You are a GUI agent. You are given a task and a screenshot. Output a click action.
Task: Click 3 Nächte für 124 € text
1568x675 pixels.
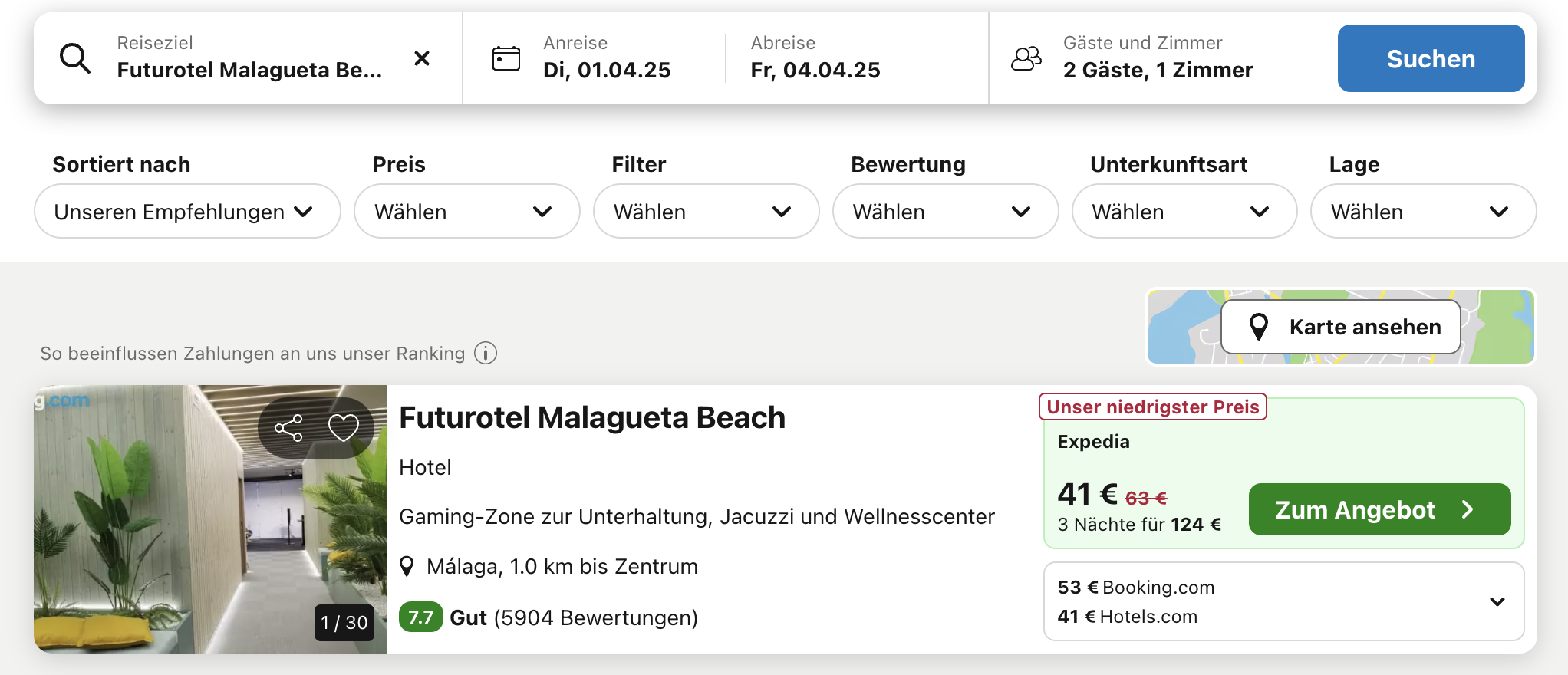coord(1139,525)
